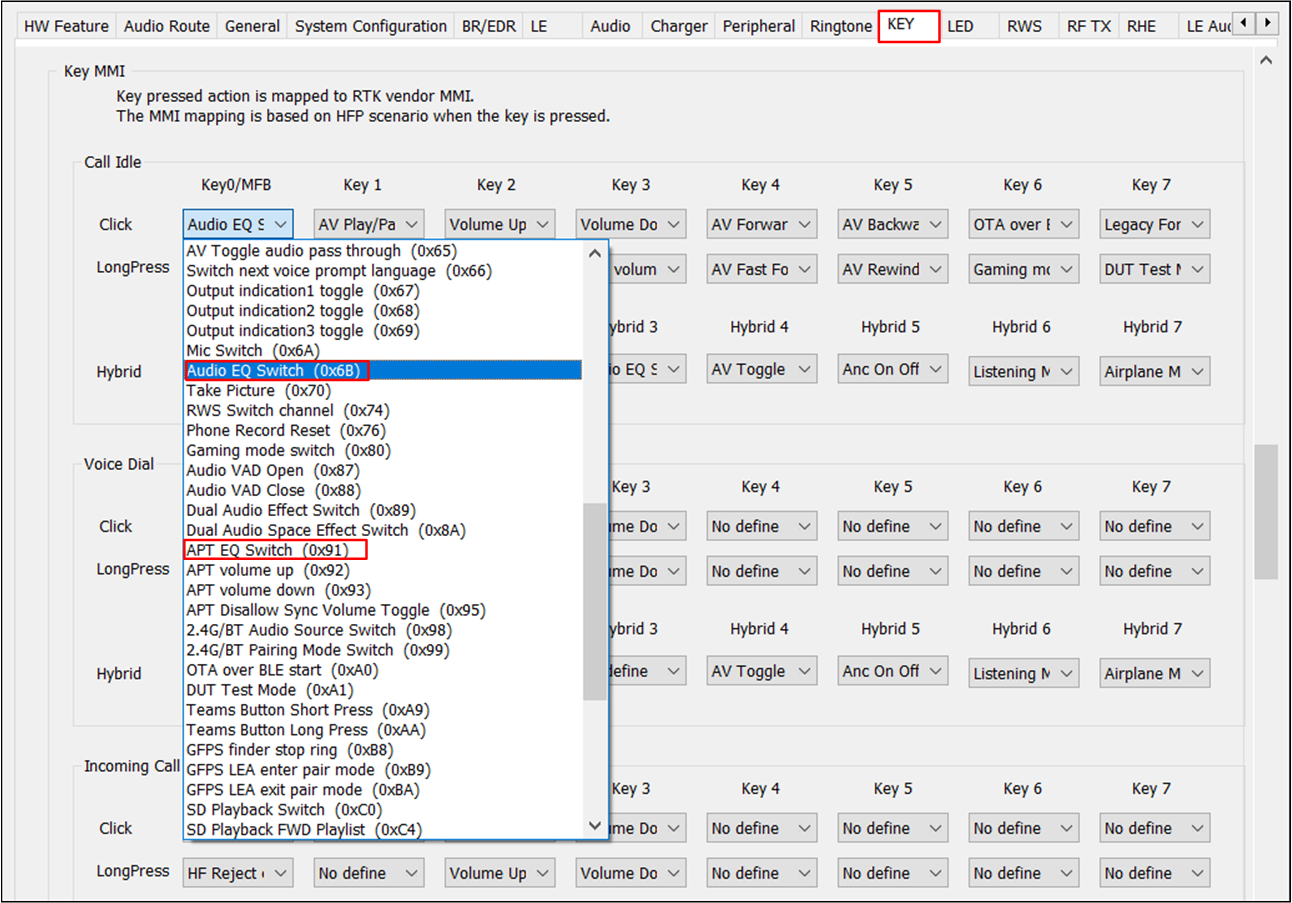
Task: Select 2.4G/BT Audio Source Switch (0x98)
Action: pyautogui.click(x=383, y=630)
